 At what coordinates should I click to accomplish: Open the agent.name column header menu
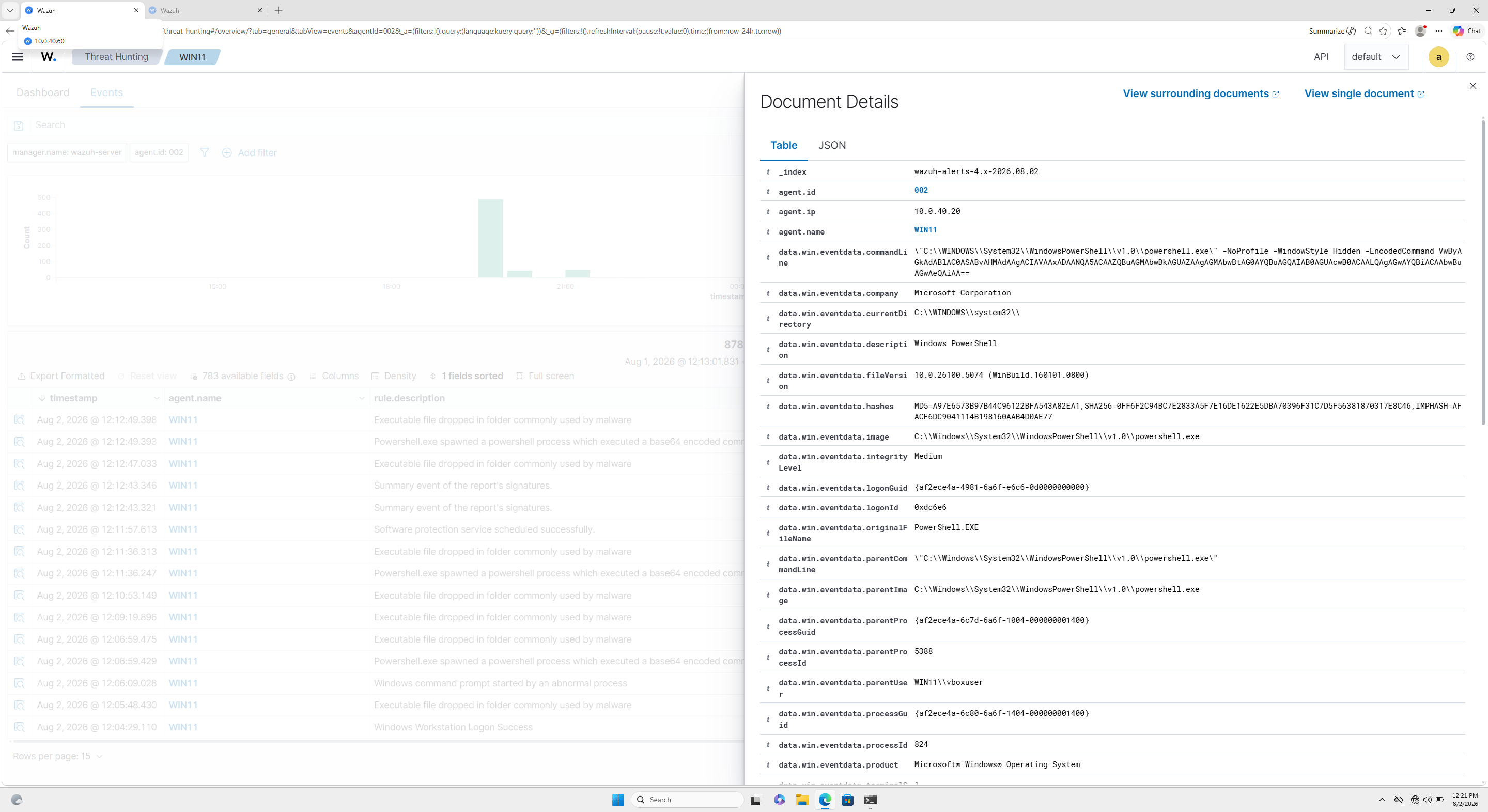pos(362,398)
